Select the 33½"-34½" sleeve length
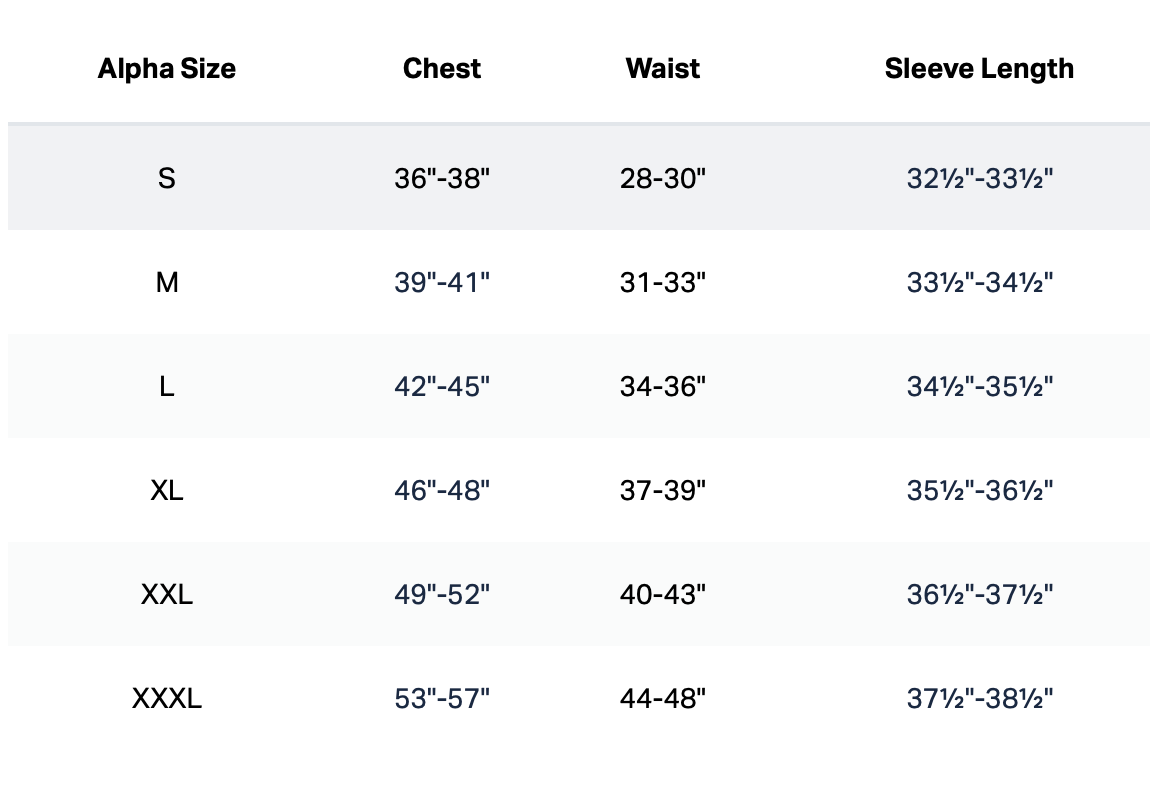The width and height of the screenshot is (1150, 804). coord(980,283)
